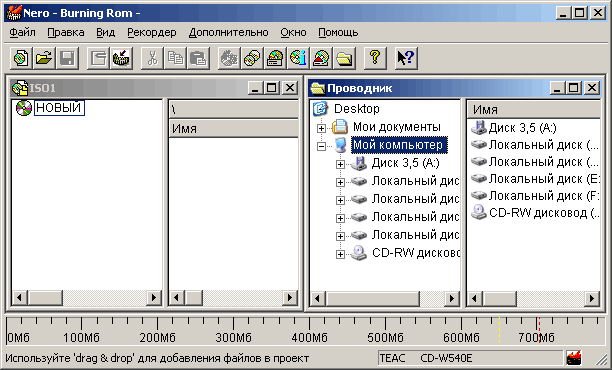Viewport: 612px width, 370px height.
Task: Click left scroll arrow of ISO1 file list
Action: (176, 298)
